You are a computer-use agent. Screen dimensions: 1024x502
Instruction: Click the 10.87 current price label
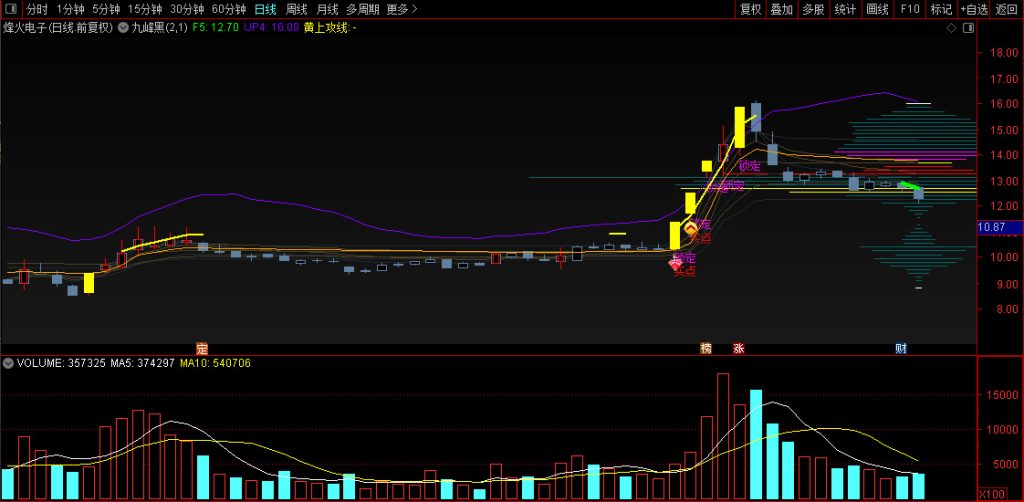click(992, 228)
